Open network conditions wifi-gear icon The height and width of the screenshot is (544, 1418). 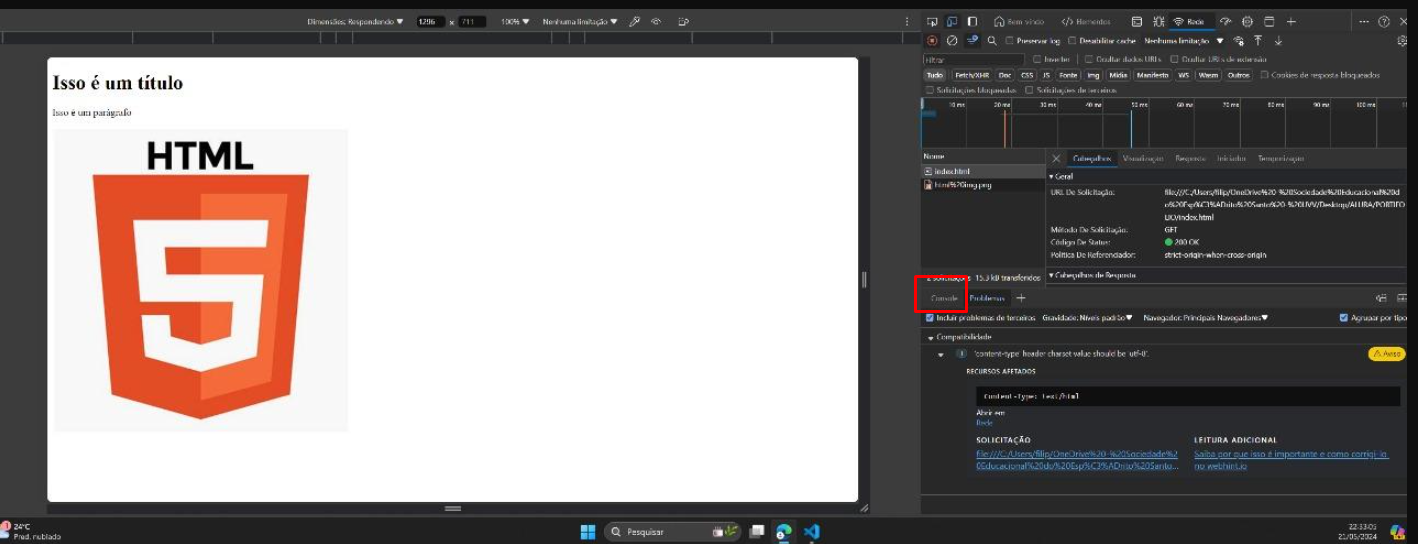point(1239,41)
